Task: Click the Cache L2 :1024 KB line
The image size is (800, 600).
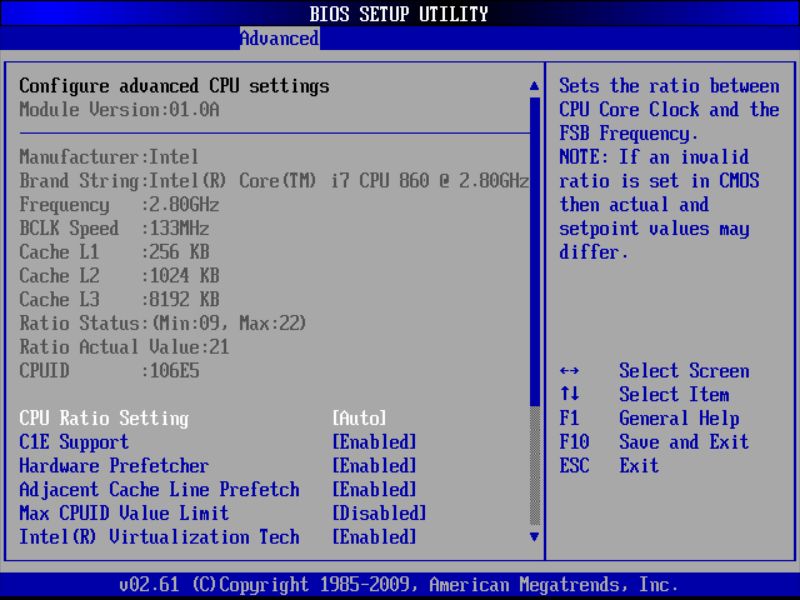Action: [119, 276]
